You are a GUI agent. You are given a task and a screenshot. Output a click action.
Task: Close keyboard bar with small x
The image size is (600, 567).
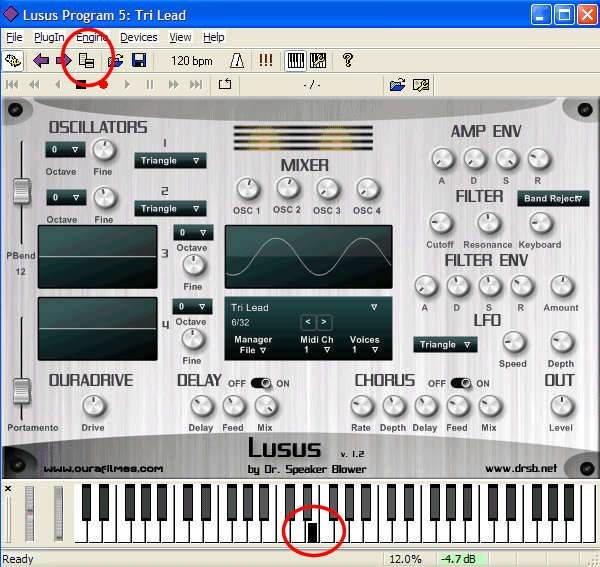click(x=8, y=489)
